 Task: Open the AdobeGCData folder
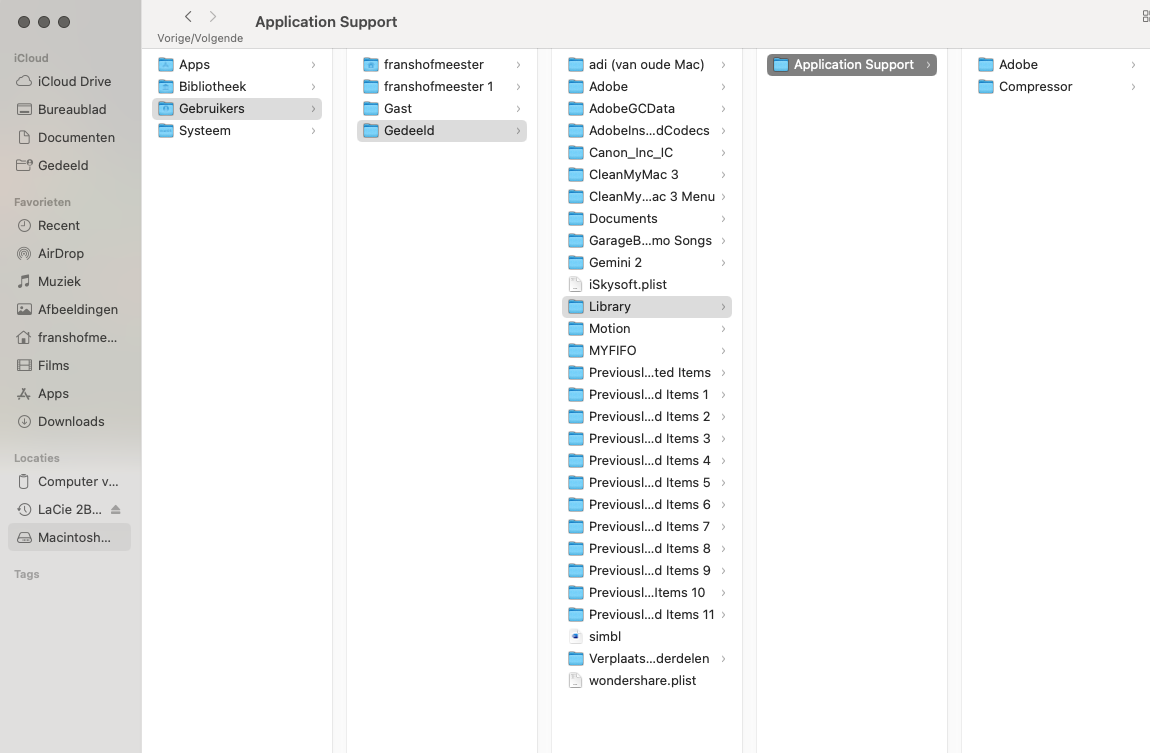(x=647, y=109)
